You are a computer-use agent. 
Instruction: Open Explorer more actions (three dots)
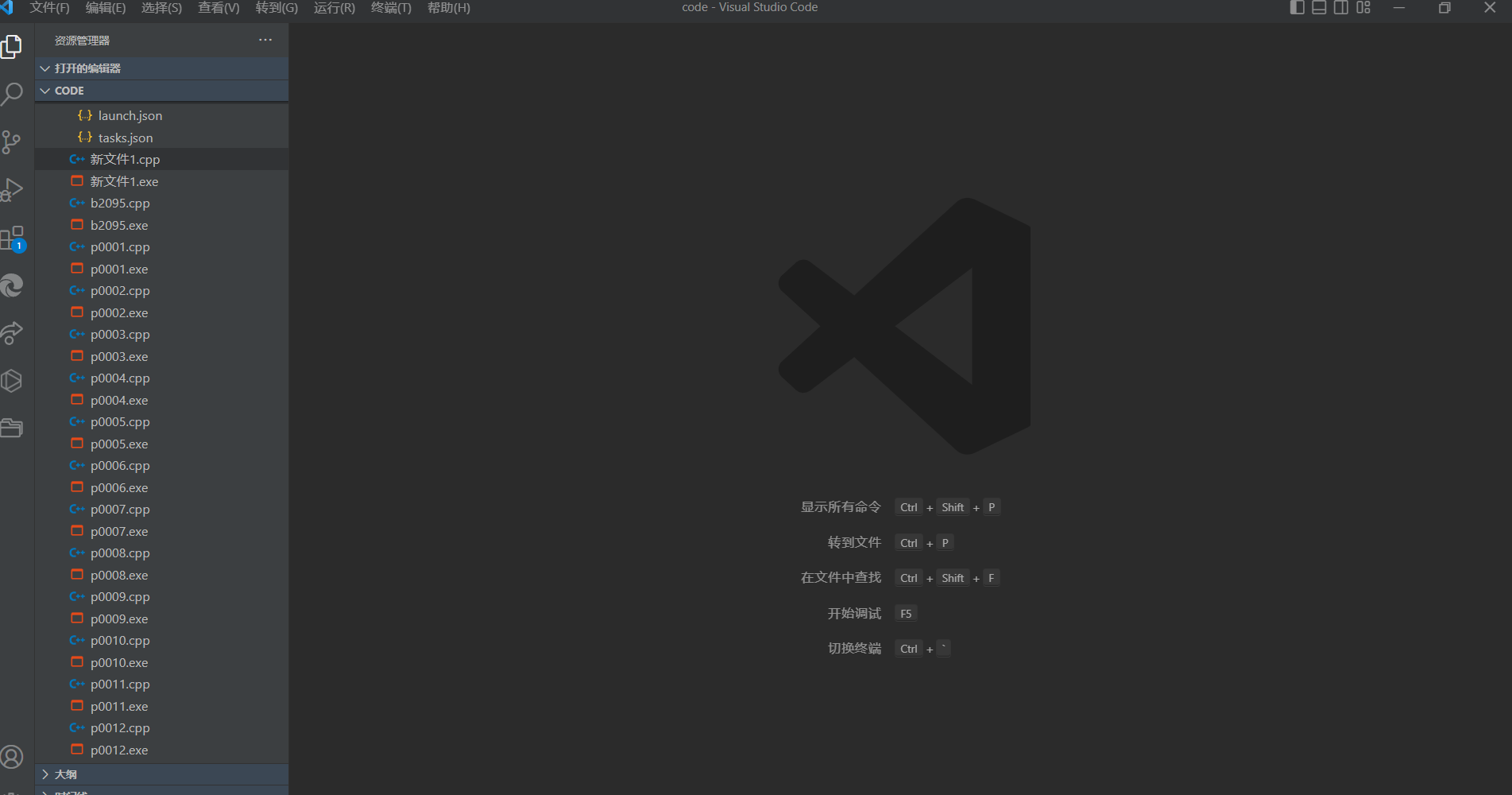tap(265, 40)
